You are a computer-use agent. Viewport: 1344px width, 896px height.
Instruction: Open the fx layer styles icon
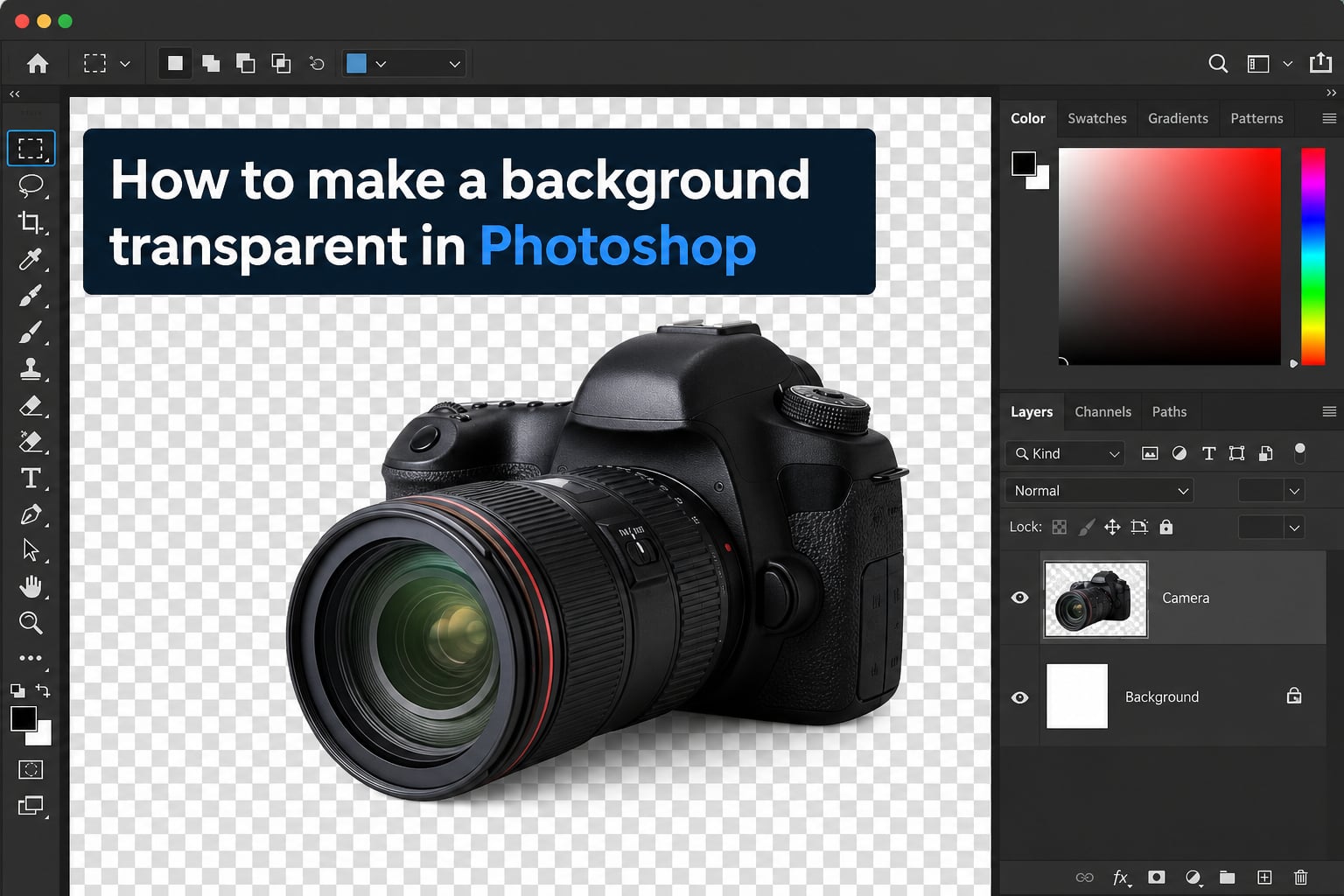pyautogui.click(x=1121, y=878)
